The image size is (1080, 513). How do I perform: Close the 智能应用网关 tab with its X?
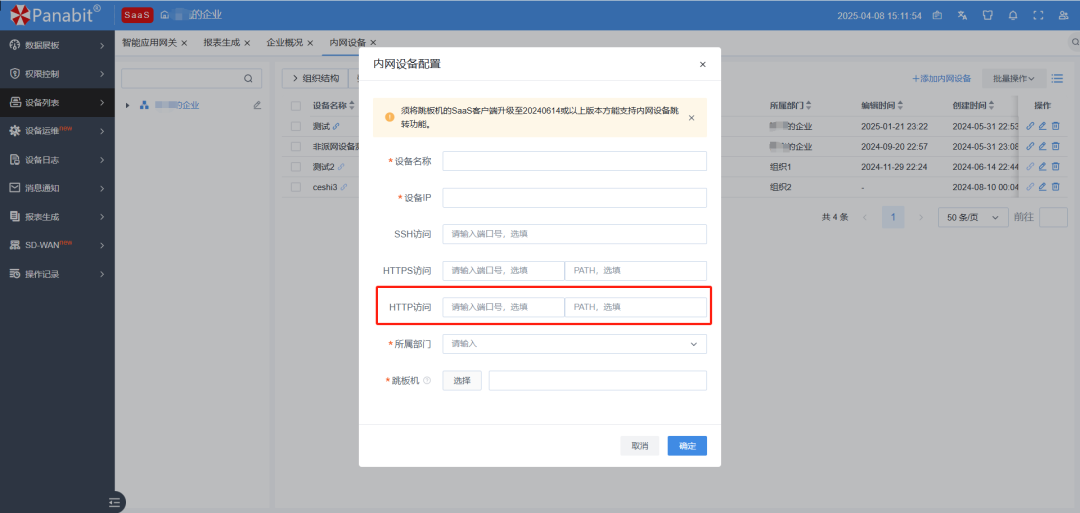[x=184, y=43]
